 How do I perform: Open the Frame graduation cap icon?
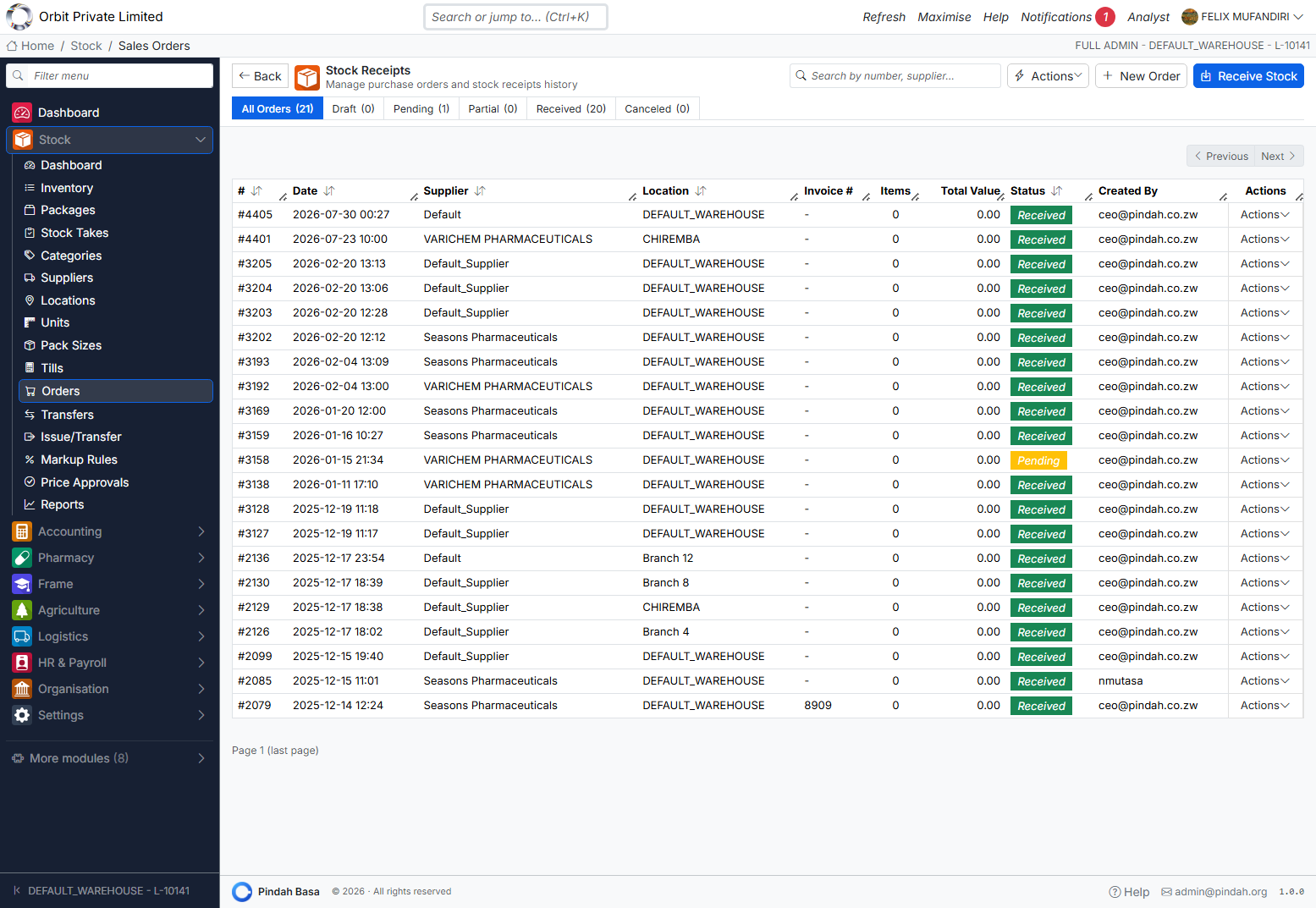click(22, 584)
